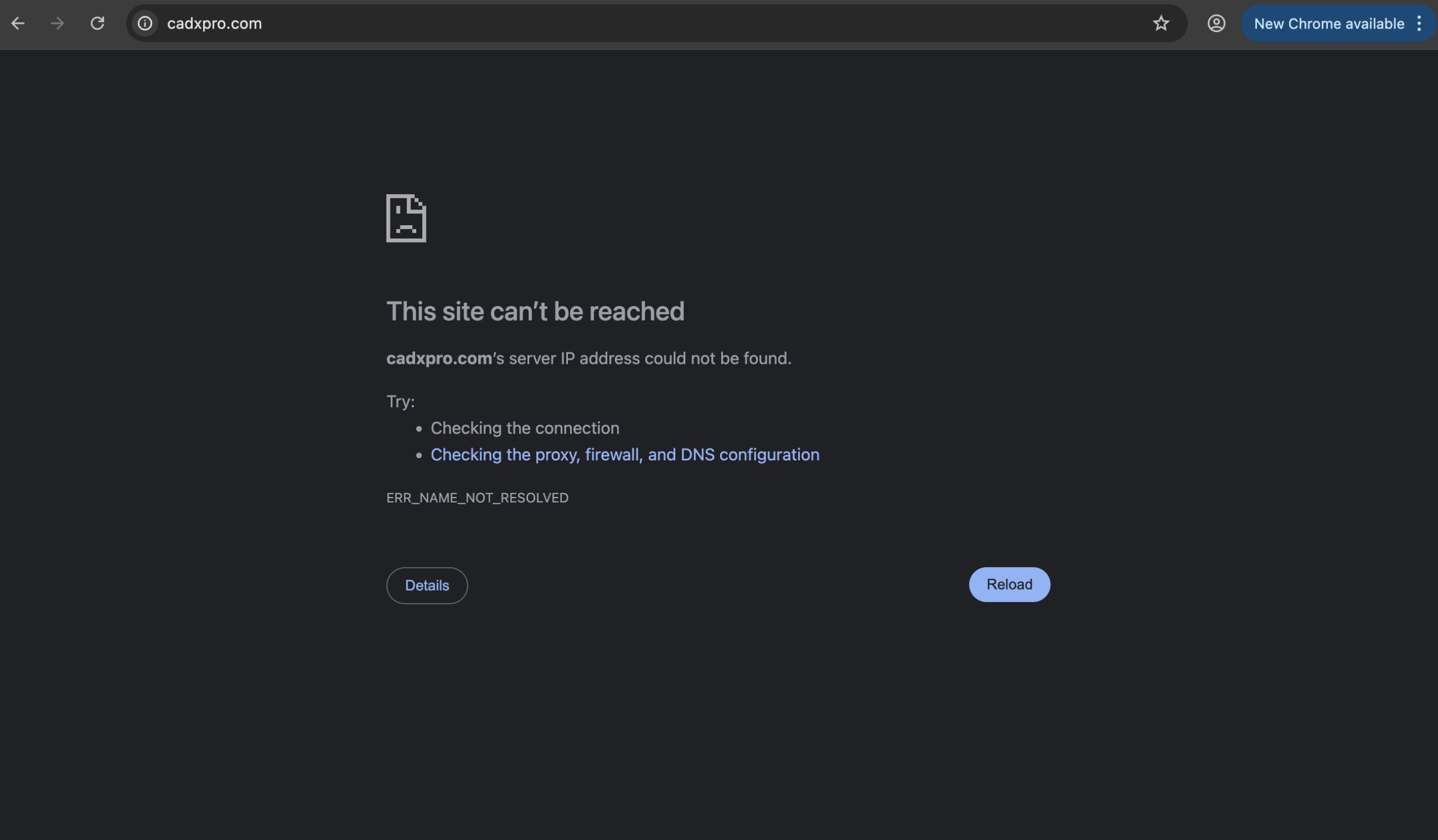Click the sad page error icon
This screenshot has width=1438, height=840.
[x=406, y=218]
